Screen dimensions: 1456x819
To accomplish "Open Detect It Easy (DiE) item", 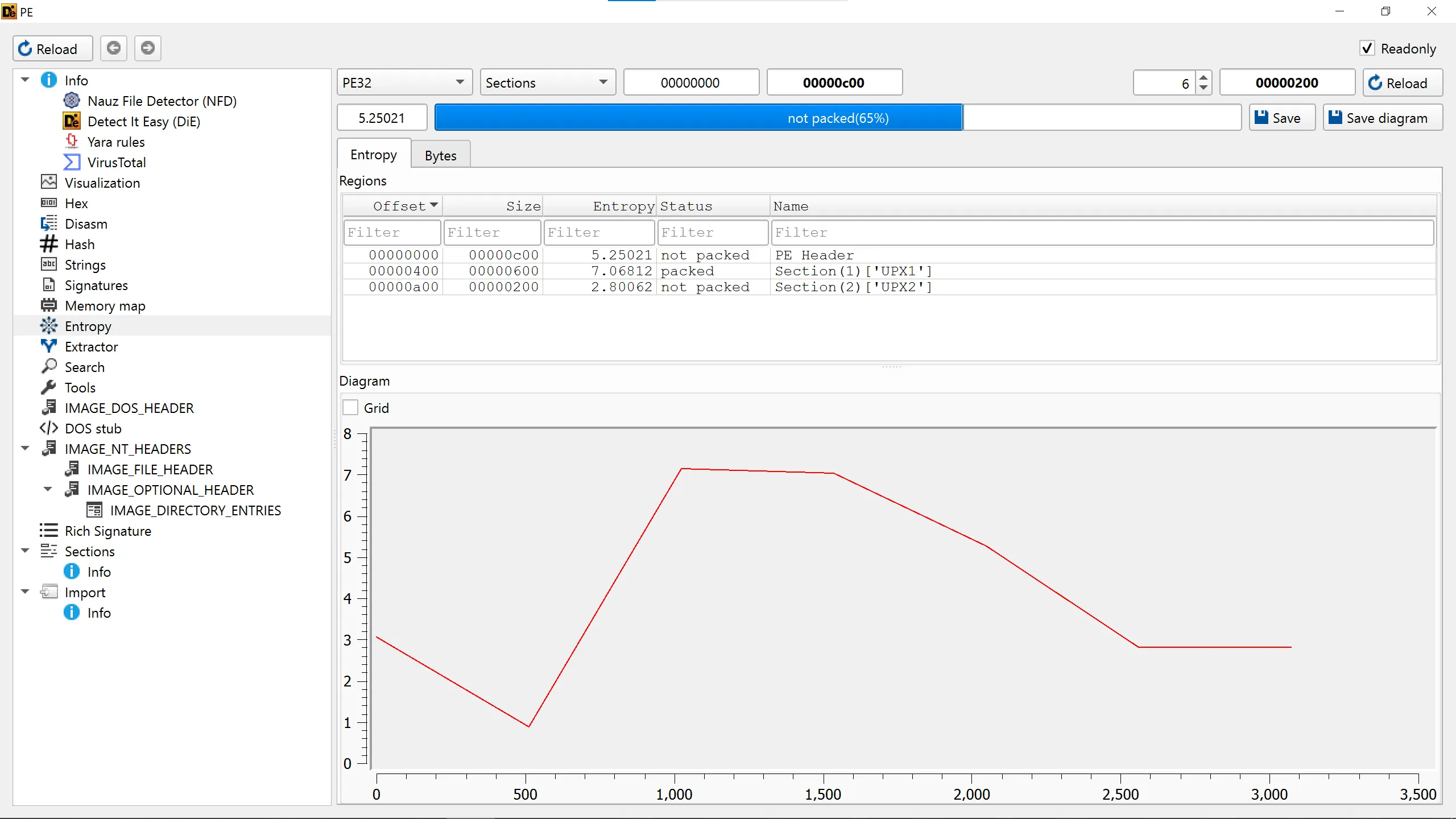I will [x=143, y=122].
